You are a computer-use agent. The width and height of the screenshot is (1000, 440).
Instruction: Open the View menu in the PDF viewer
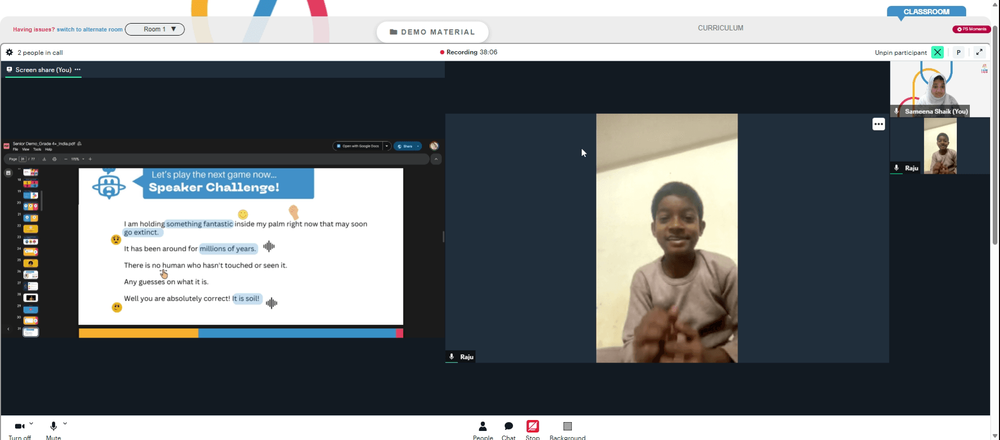[26, 149]
